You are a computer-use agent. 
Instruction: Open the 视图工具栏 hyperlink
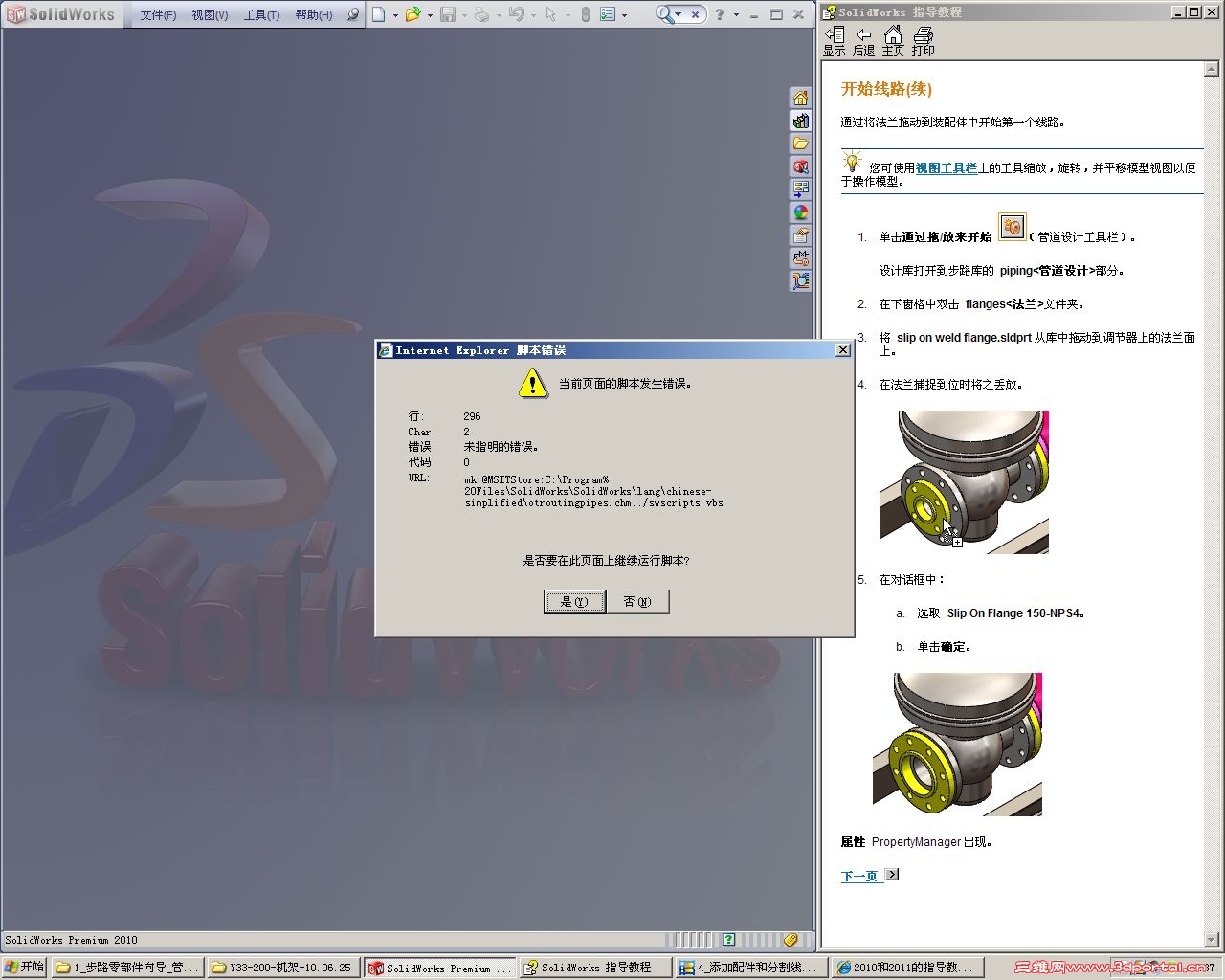pos(947,168)
